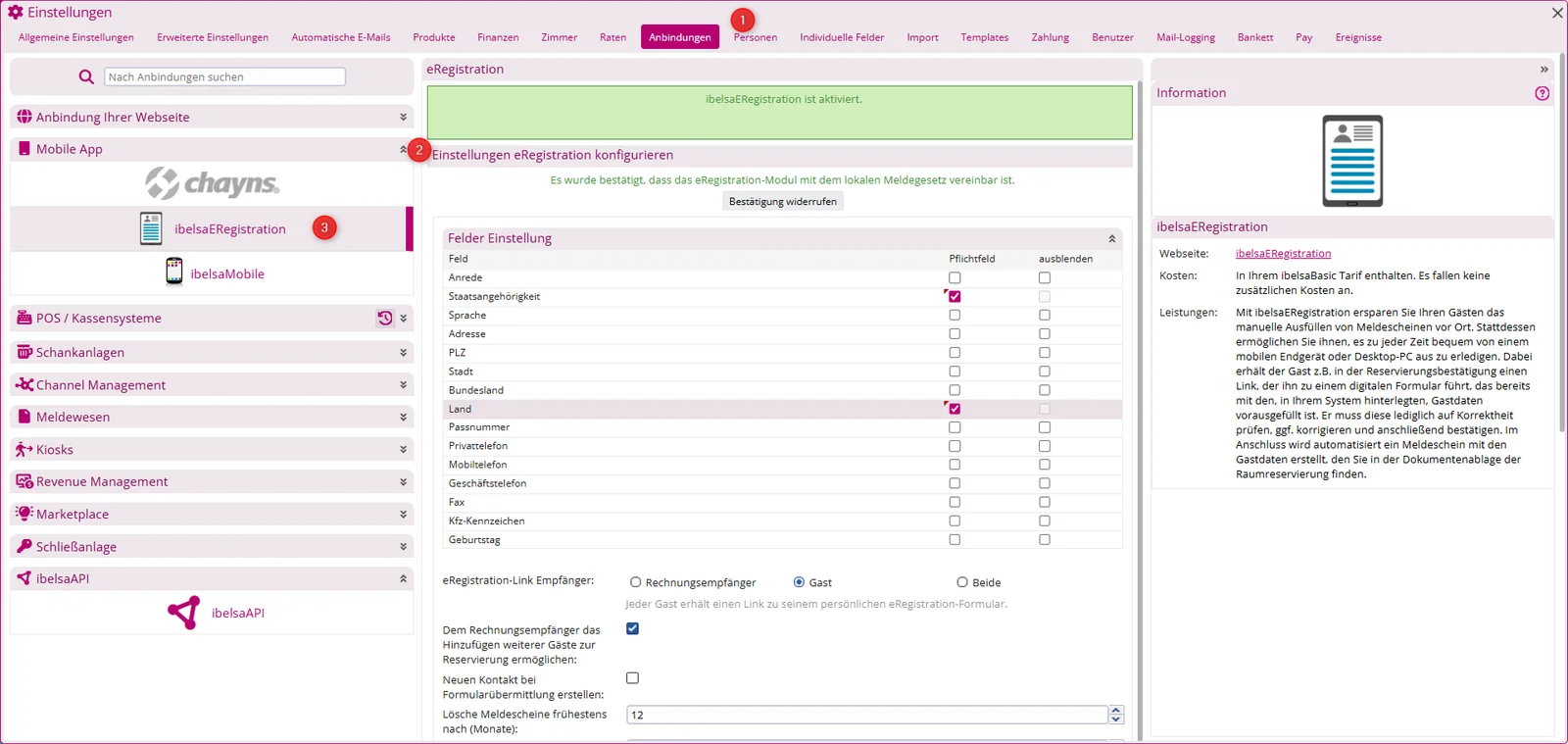Image resolution: width=1568 pixels, height=744 pixels.
Task: Increase the Lösche Meldescheine months value
Action: pos(1116,710)
